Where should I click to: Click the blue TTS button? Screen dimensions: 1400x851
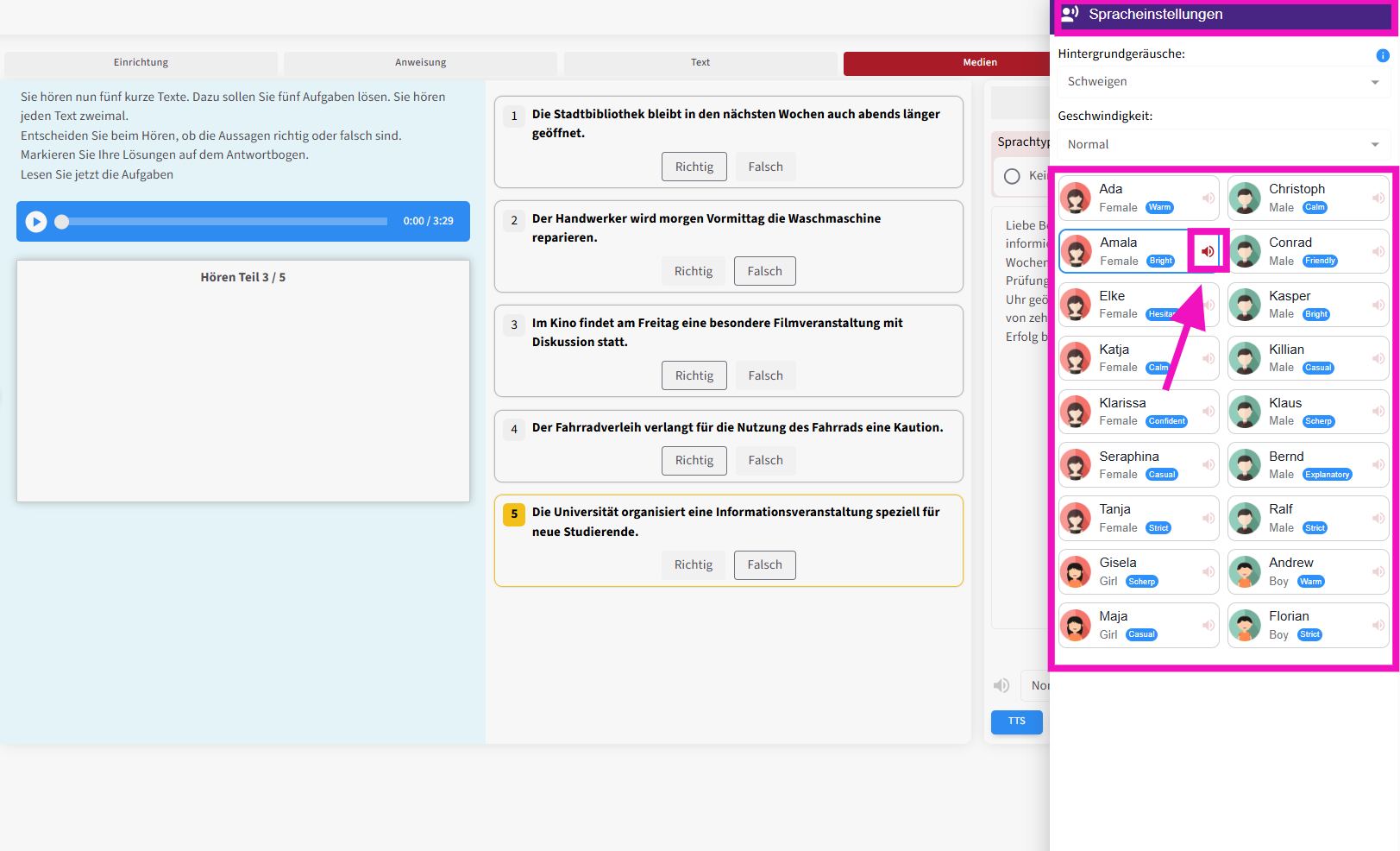pyautogui.click(x=1016, y=722)
